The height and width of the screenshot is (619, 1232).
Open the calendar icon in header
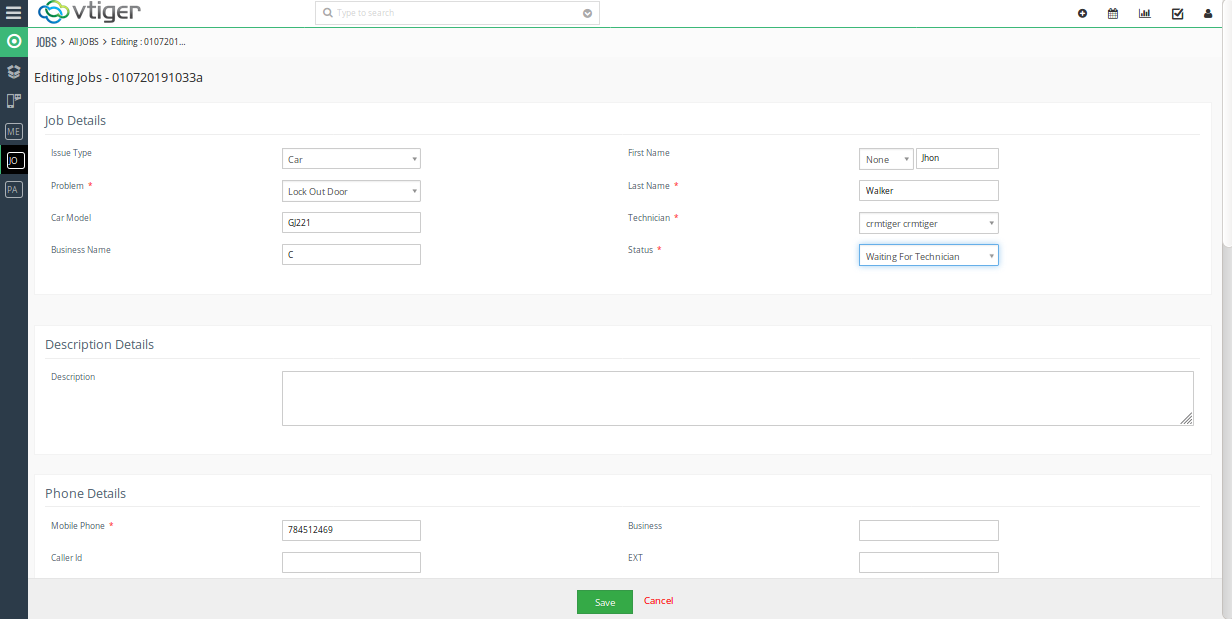click(x=1113, y=14)
